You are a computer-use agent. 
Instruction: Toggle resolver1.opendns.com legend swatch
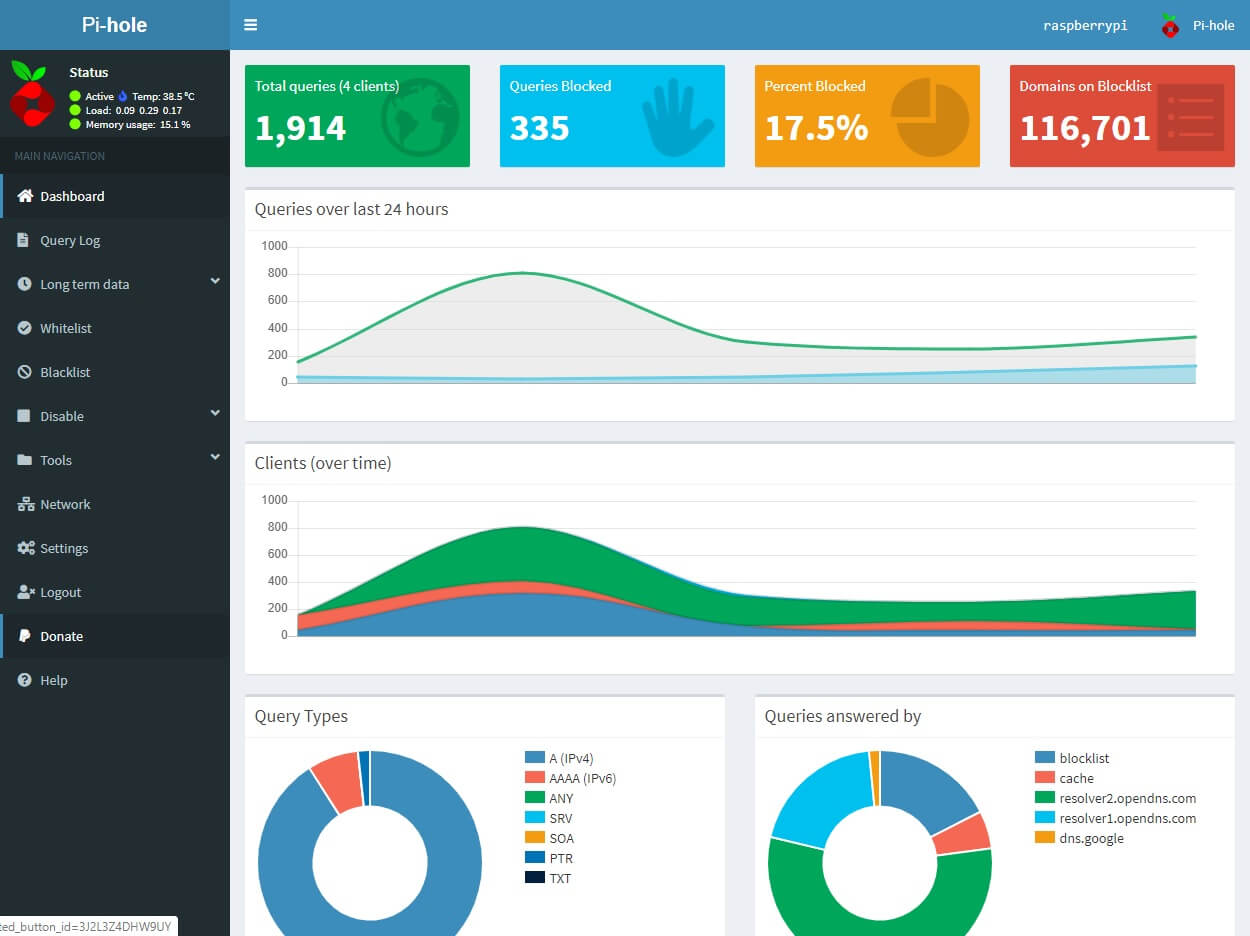click(x=1045, y=818)
